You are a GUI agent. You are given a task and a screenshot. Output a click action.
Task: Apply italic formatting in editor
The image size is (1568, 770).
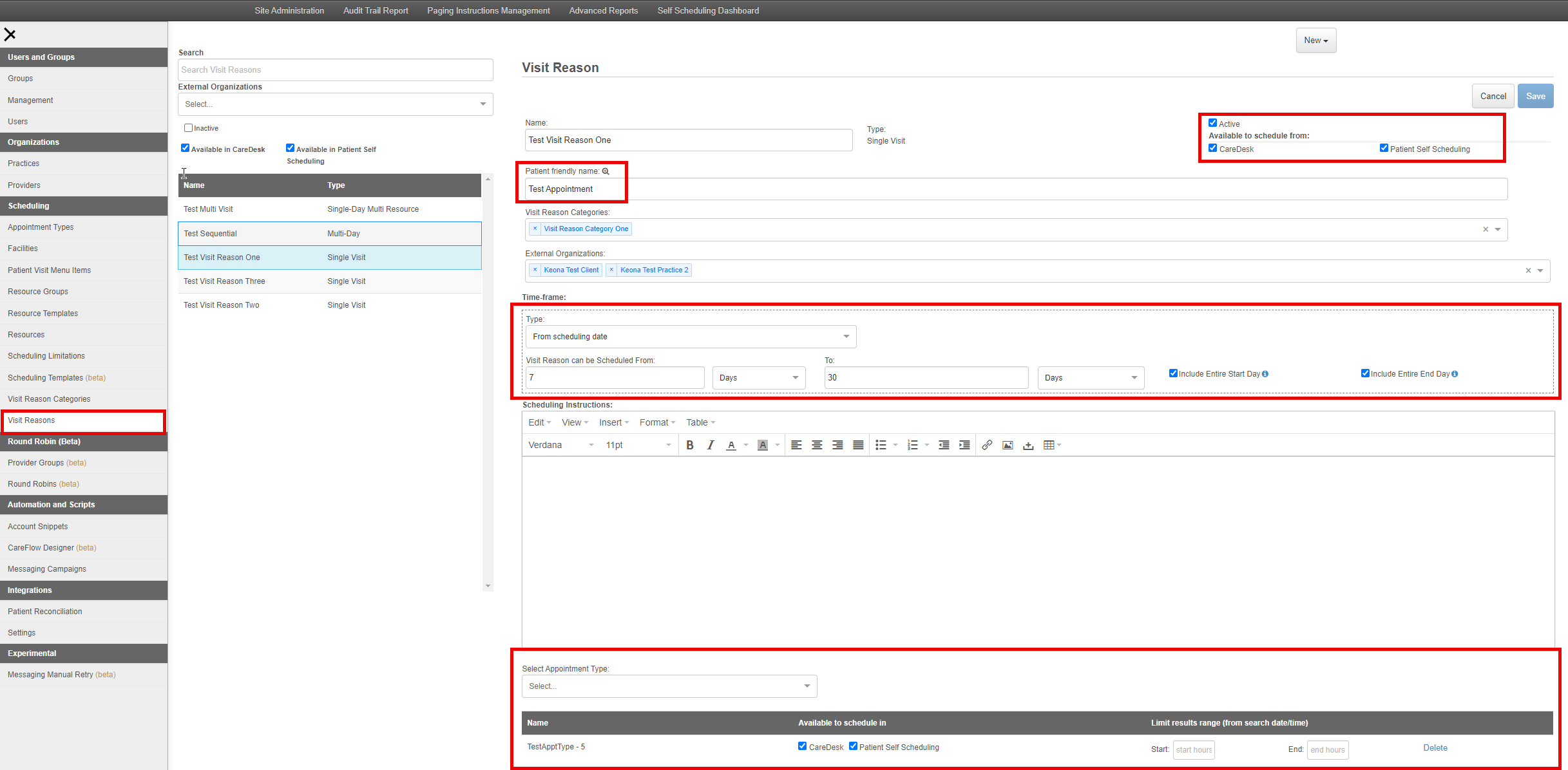[711, 445]
